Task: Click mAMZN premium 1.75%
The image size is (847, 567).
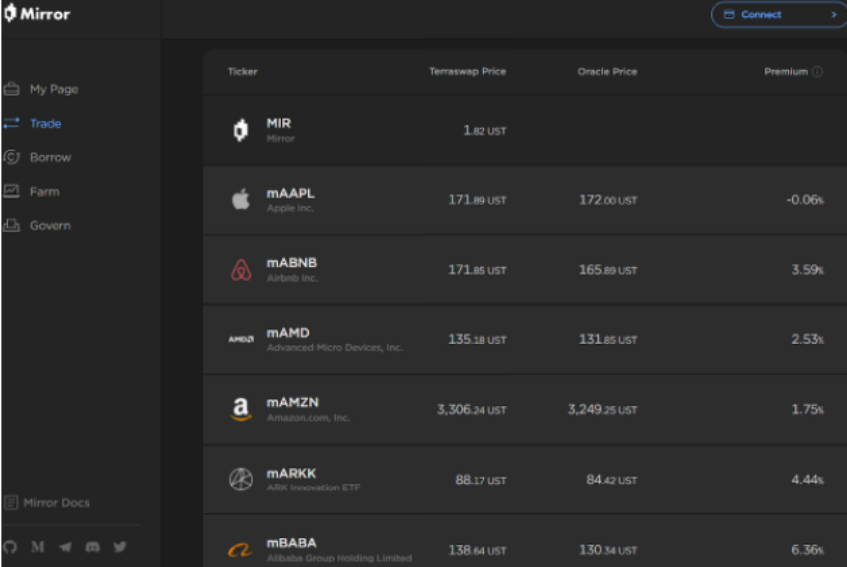Action: click(808, 410)
